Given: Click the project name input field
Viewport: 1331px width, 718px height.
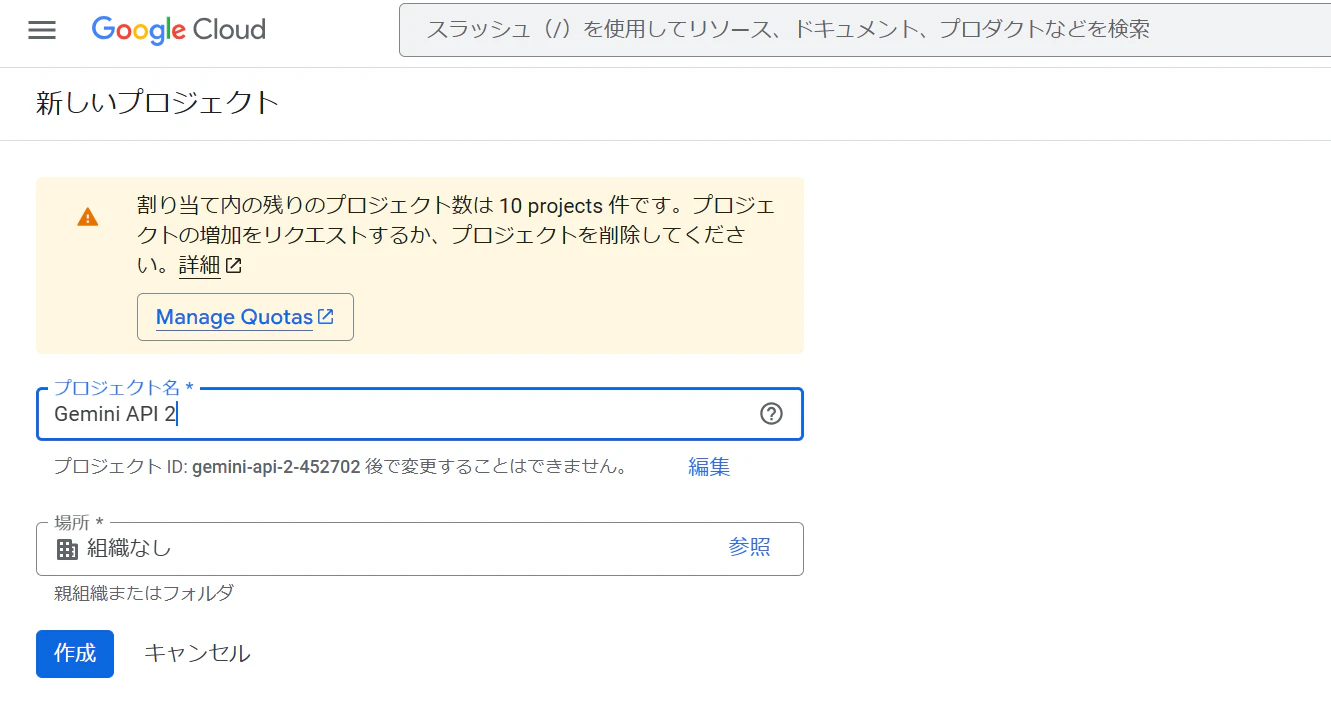Looking at the screenshot, I should pos(419,414).
